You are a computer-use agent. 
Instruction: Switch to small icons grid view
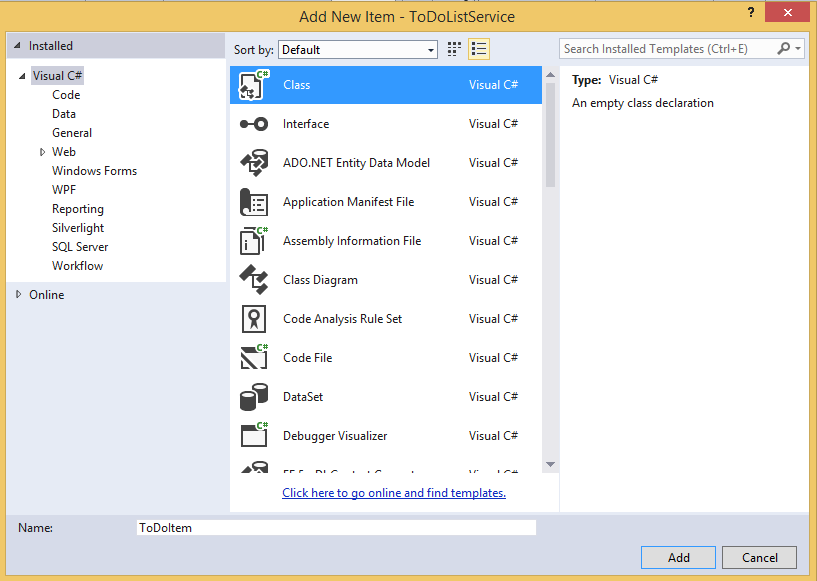[x=455, y=49]
